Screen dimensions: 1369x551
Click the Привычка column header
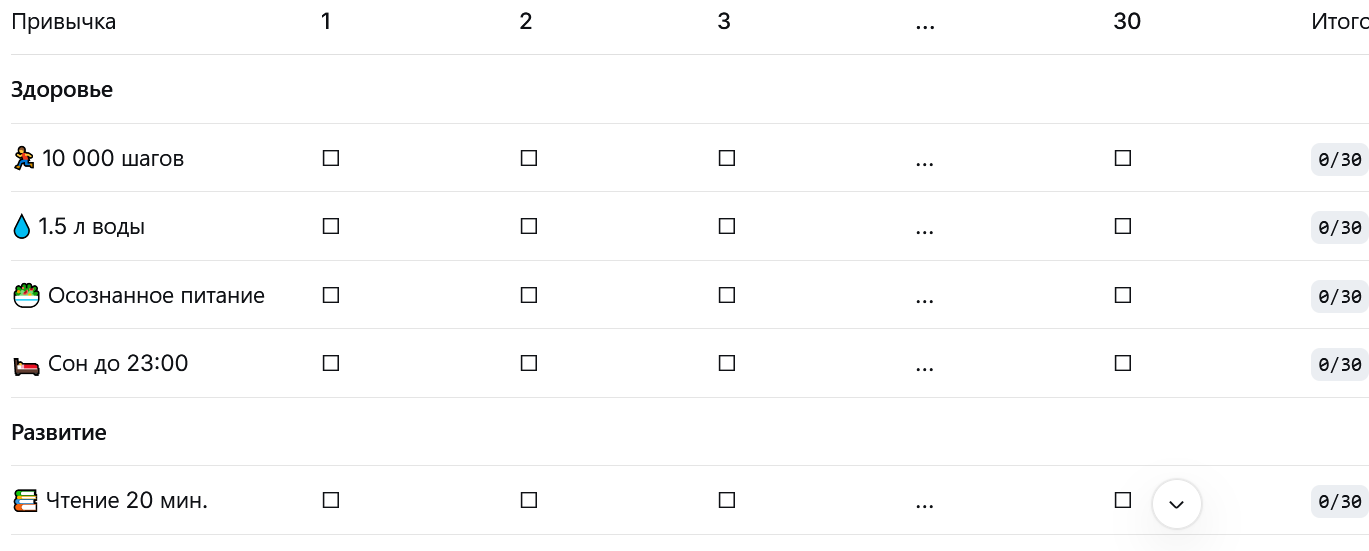point(63,22)
